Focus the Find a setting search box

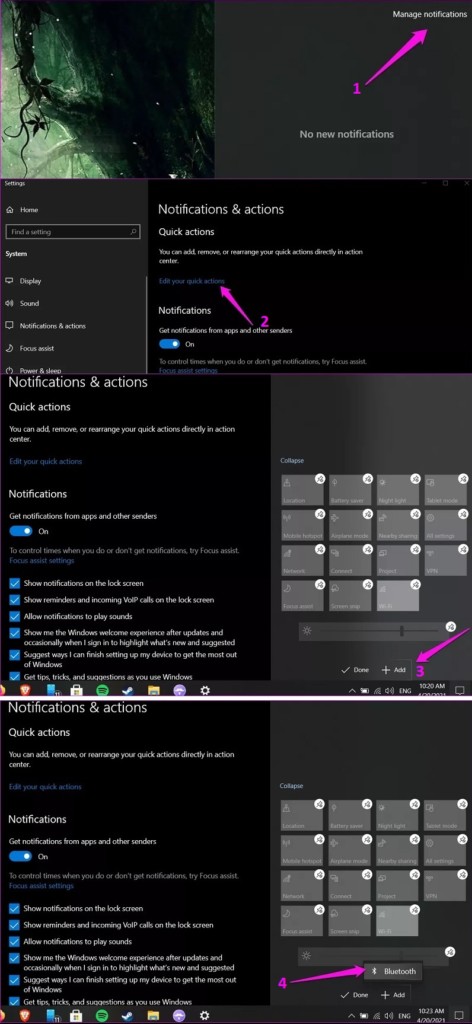tap(72, 232)
